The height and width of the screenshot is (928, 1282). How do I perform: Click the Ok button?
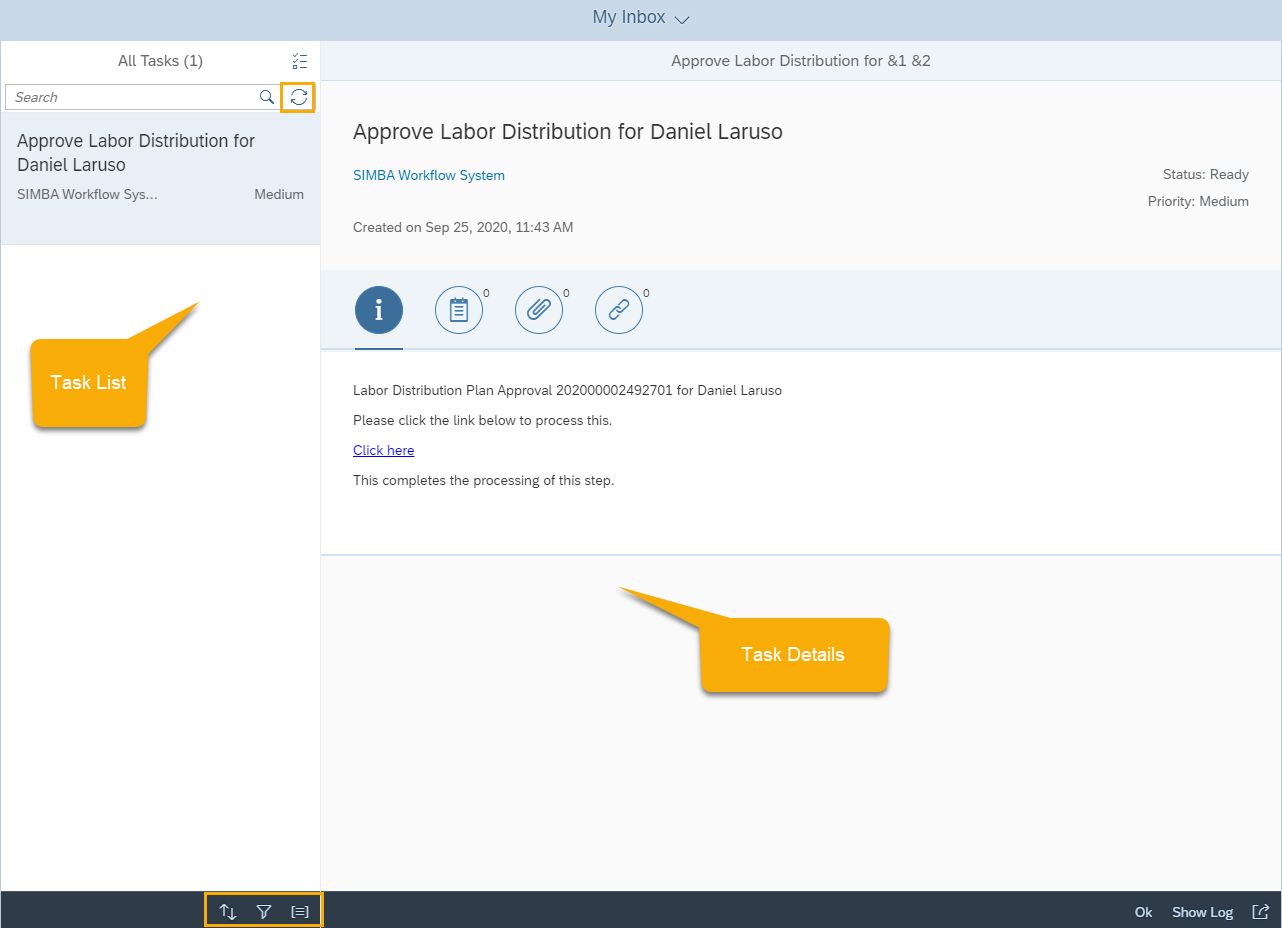(1143, 911)
